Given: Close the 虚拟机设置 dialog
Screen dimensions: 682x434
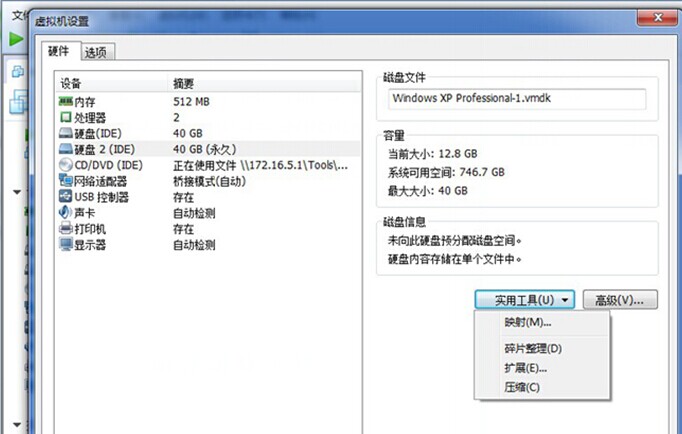Looking at the screenshot, I should pyautogui.click(x=657, y=17).
